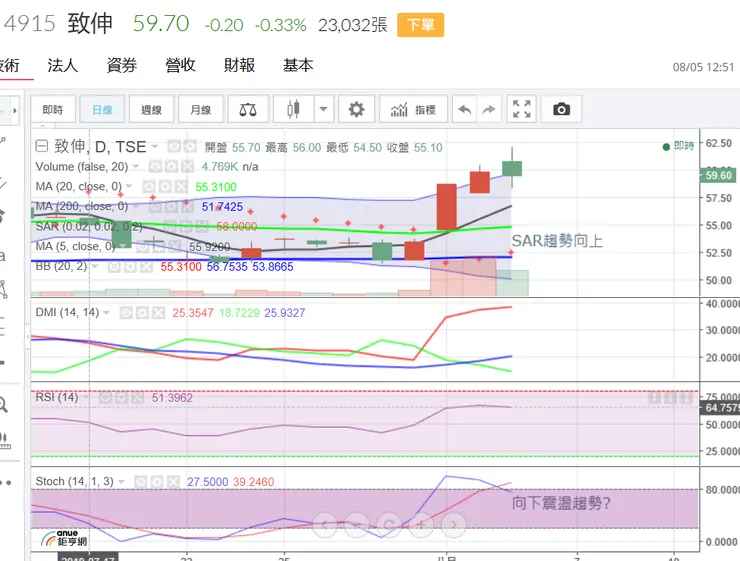740x561 pixels.
Task: Open settings gear for MA (20, close, 0)
Action: [x=165, y=186]
